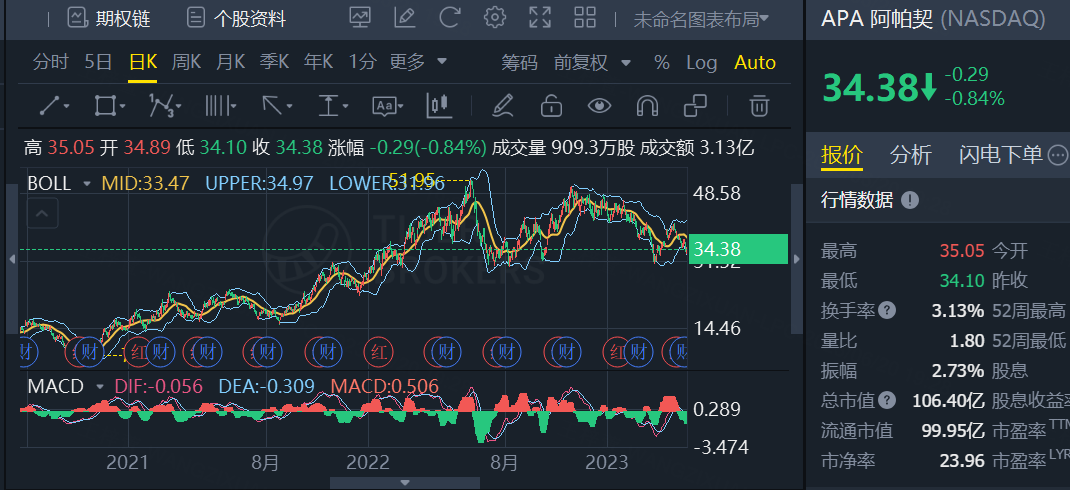This screenshot has width=1070, height=490.
Task: Open the 未命名图表布局 layout dropdown
Action: click(700, 19)
